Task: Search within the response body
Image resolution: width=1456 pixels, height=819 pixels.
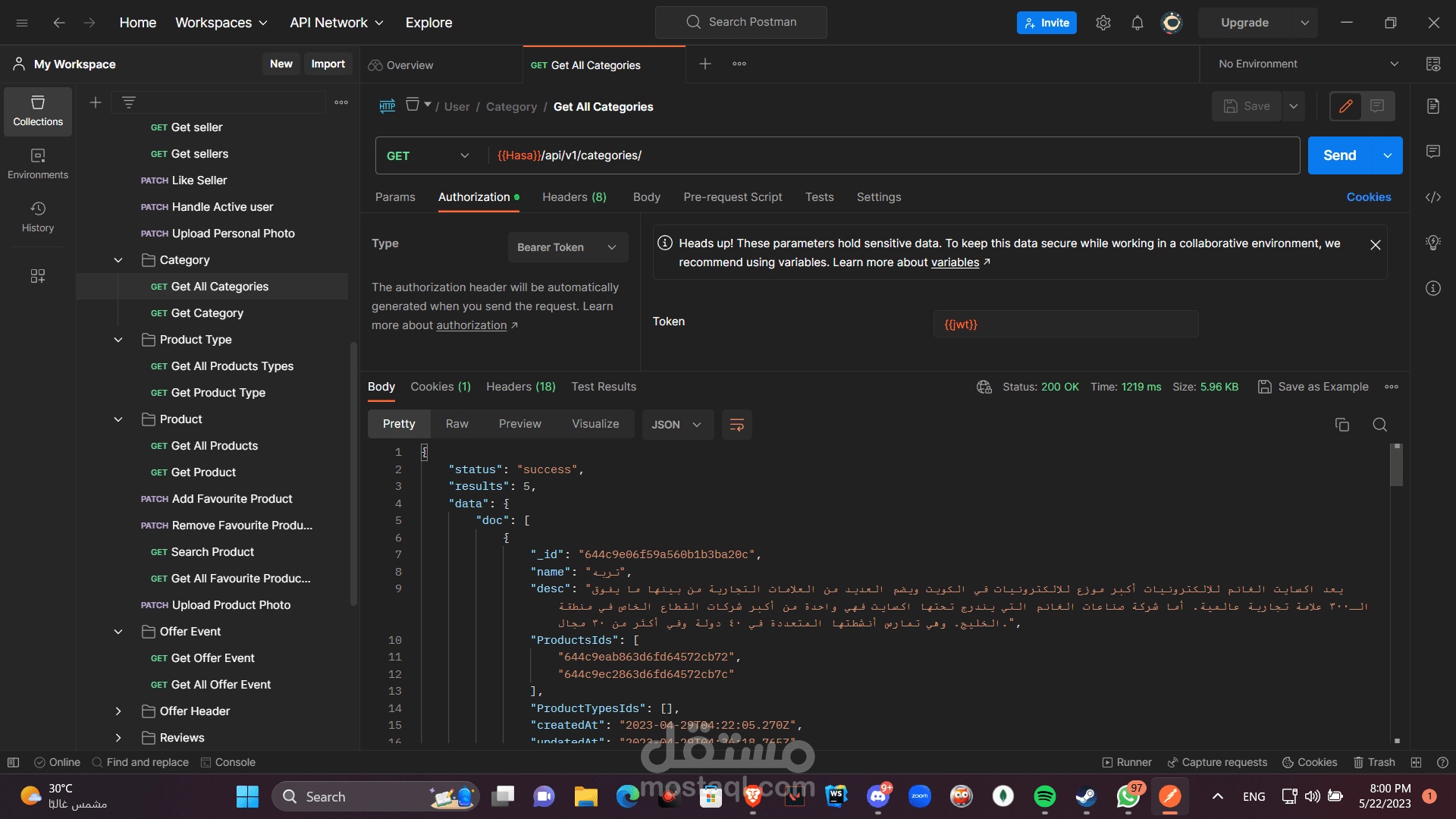Action: 1380,425
